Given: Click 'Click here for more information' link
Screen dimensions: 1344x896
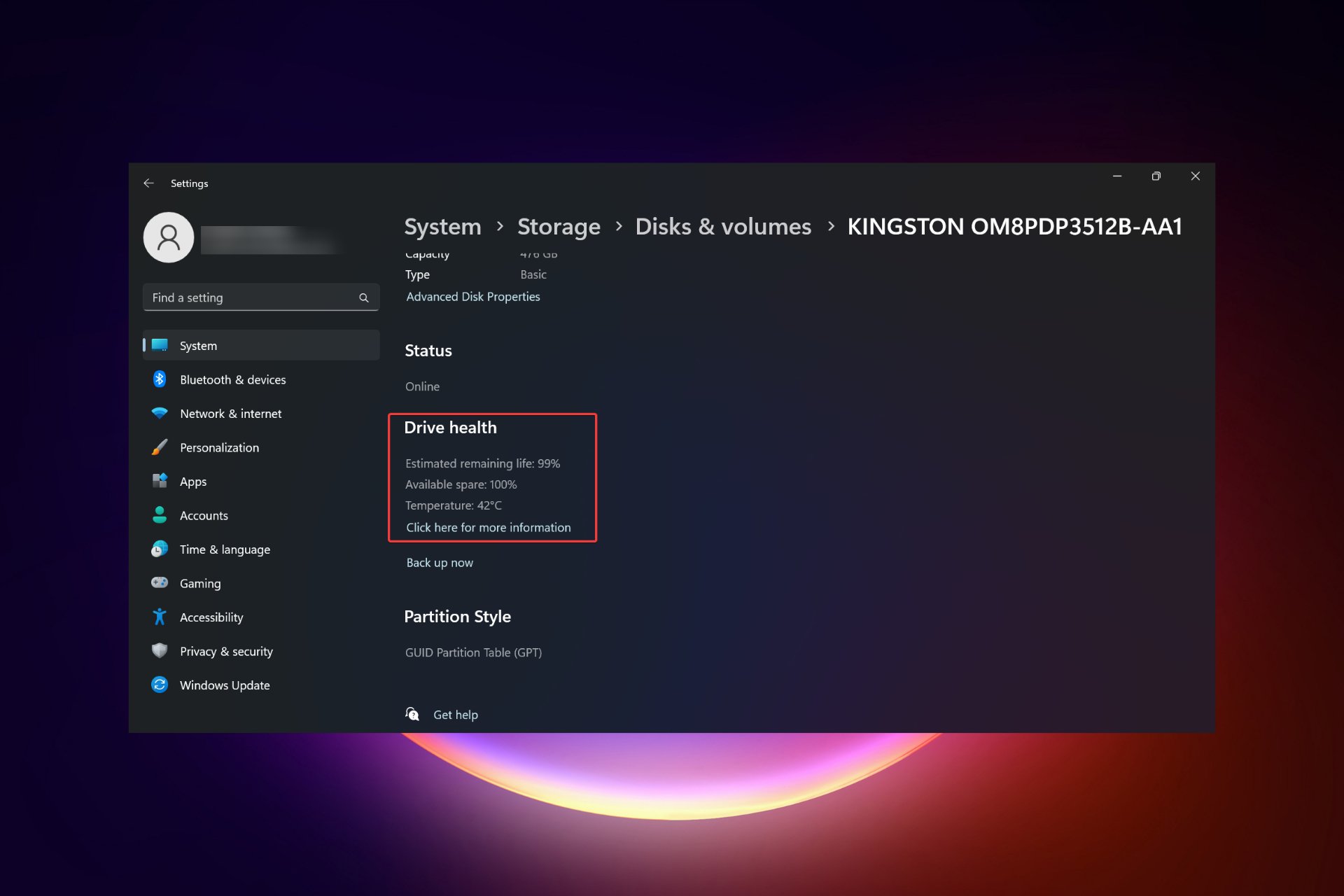Looking at the screenshot, I should [x=488, y=527].
